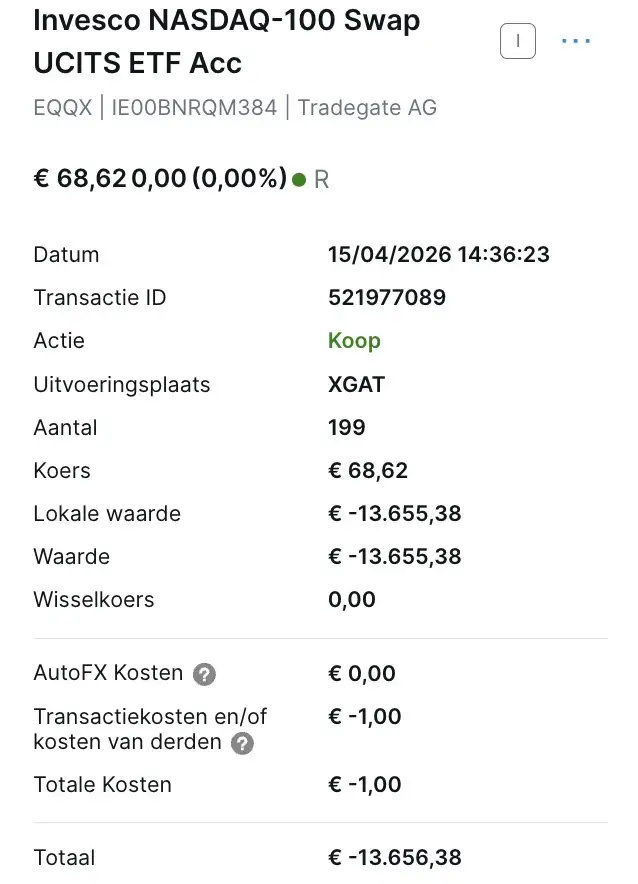Select the Transactie ID 521977089

(x=387, y=297)
